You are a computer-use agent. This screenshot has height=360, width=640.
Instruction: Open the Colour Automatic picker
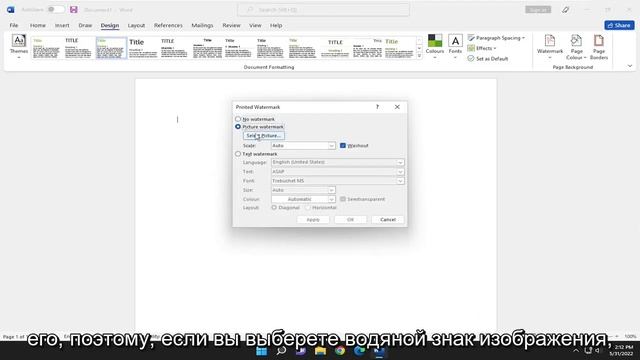[303, 199]
